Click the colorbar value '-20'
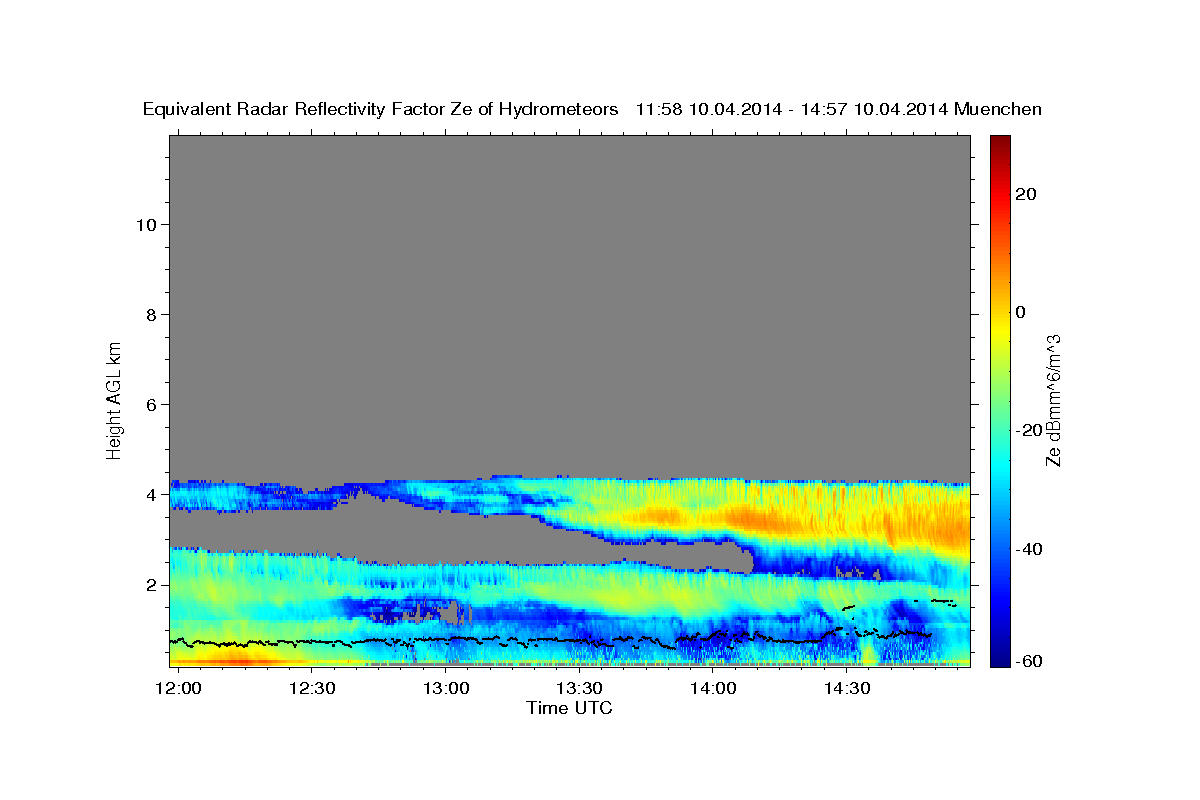The height and width of the screenshot is (800, 1200). 1027,430
